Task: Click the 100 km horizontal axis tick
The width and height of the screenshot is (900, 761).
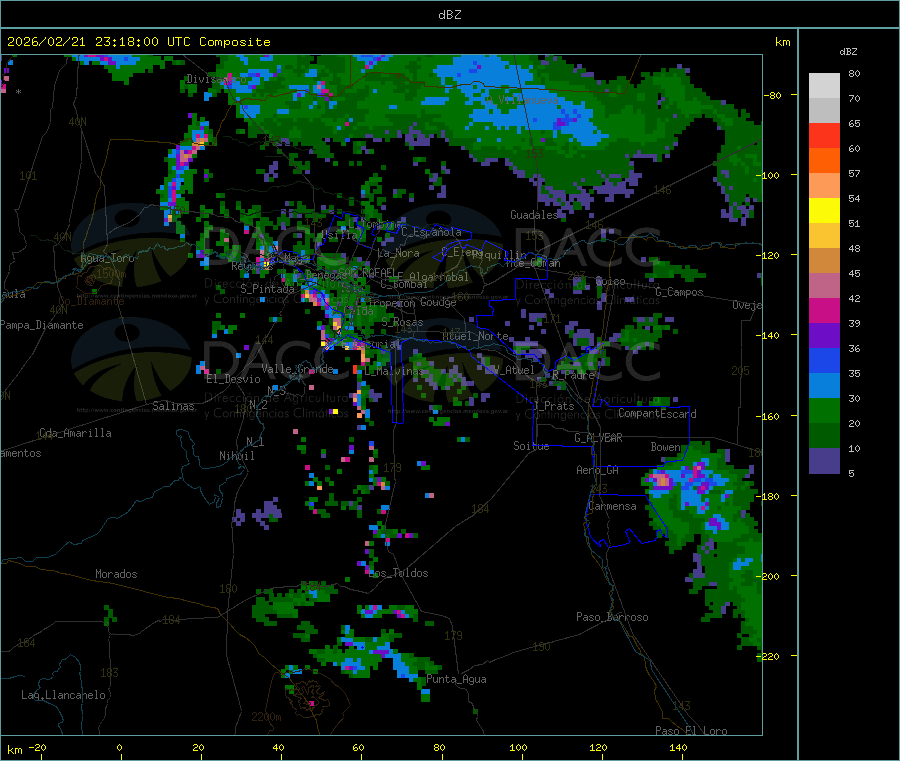Action: pos(518,747)
